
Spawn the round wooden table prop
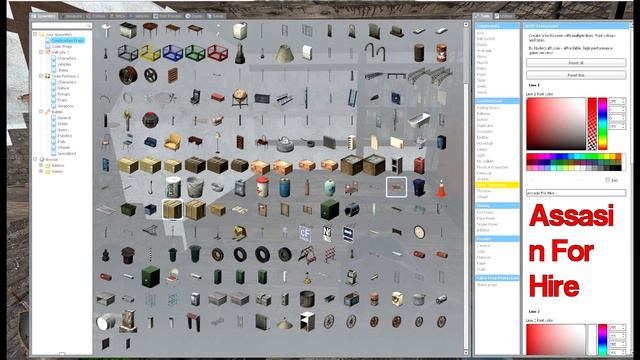(x=150, y=30)
